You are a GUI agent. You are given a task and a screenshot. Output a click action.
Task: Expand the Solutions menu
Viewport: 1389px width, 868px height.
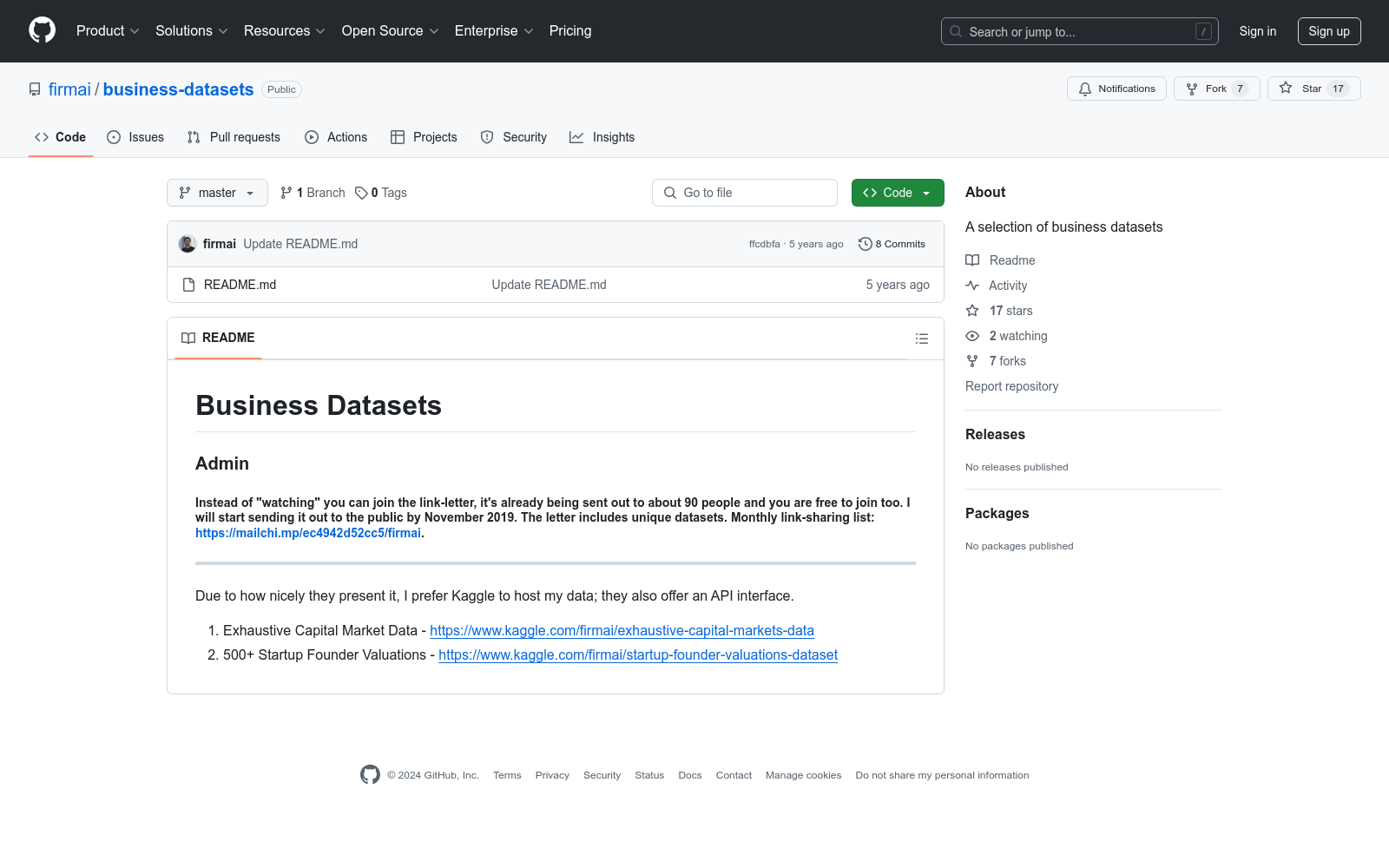click(x=192, y=30)
